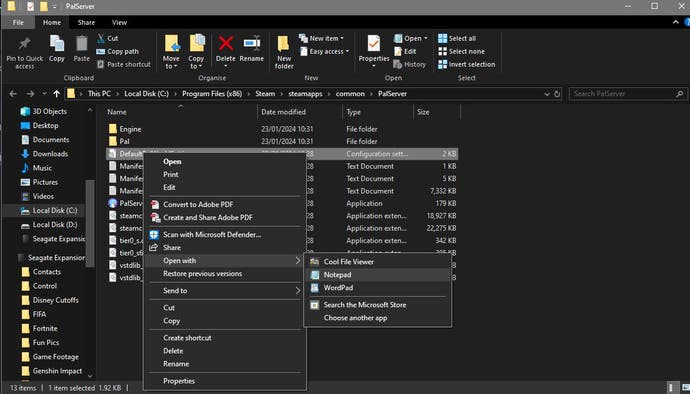
Task: Sort by the Type column header
Action: 353,112
